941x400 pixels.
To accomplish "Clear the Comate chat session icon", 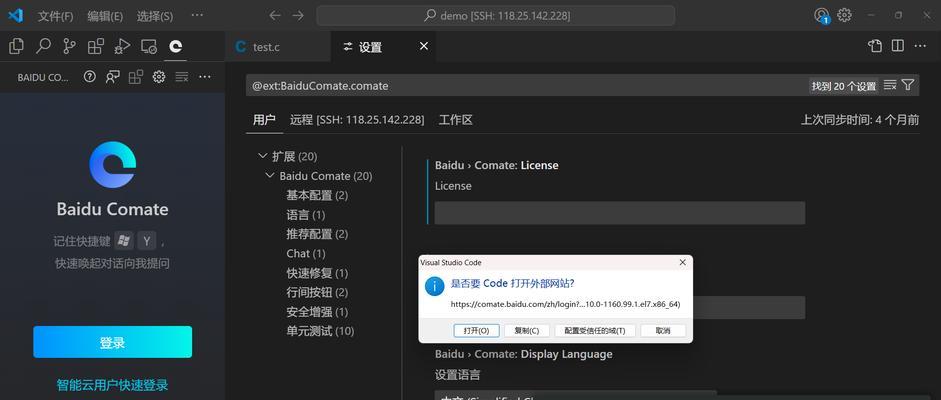I will coord(181,76).
